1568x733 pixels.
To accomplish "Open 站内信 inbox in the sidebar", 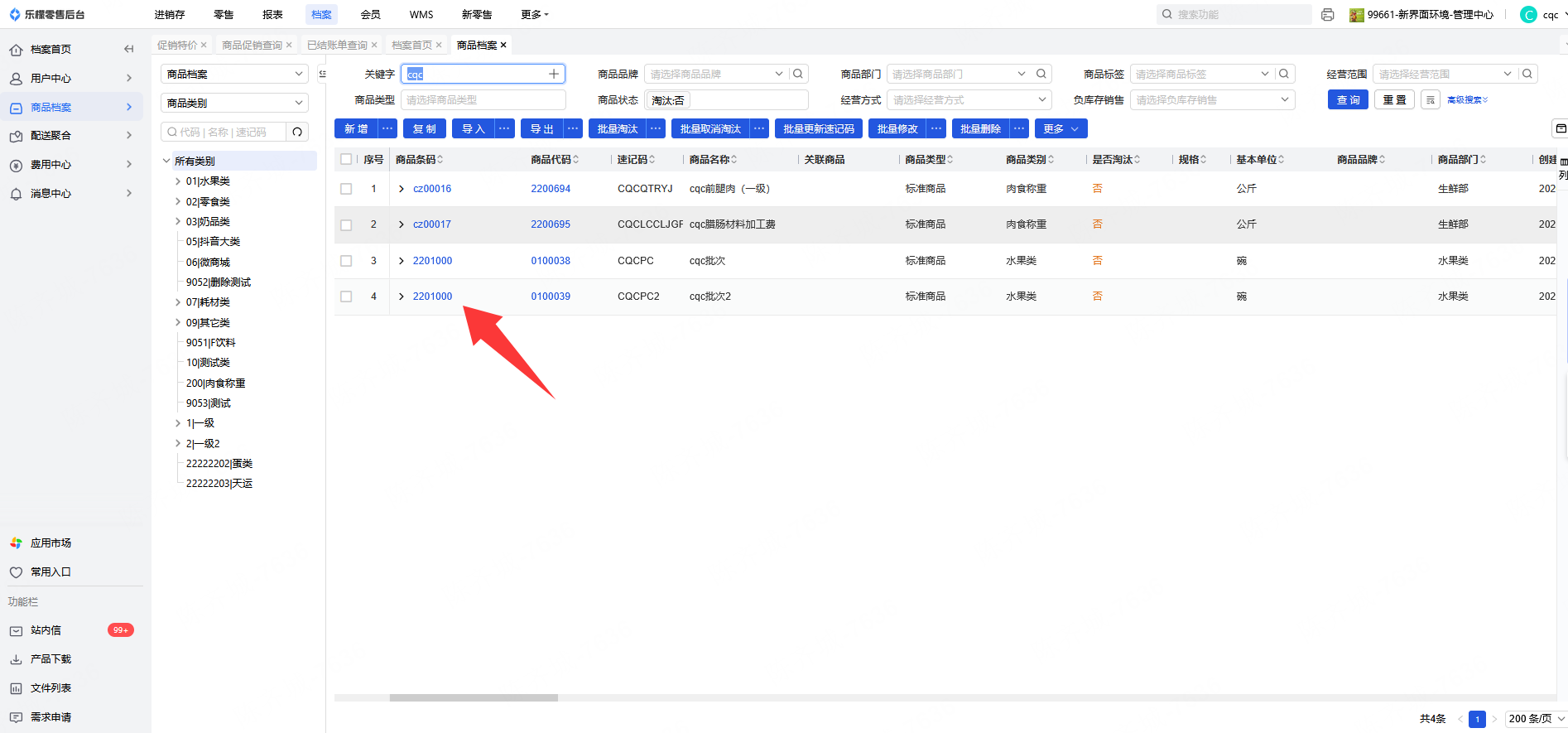I will [46, 630].
